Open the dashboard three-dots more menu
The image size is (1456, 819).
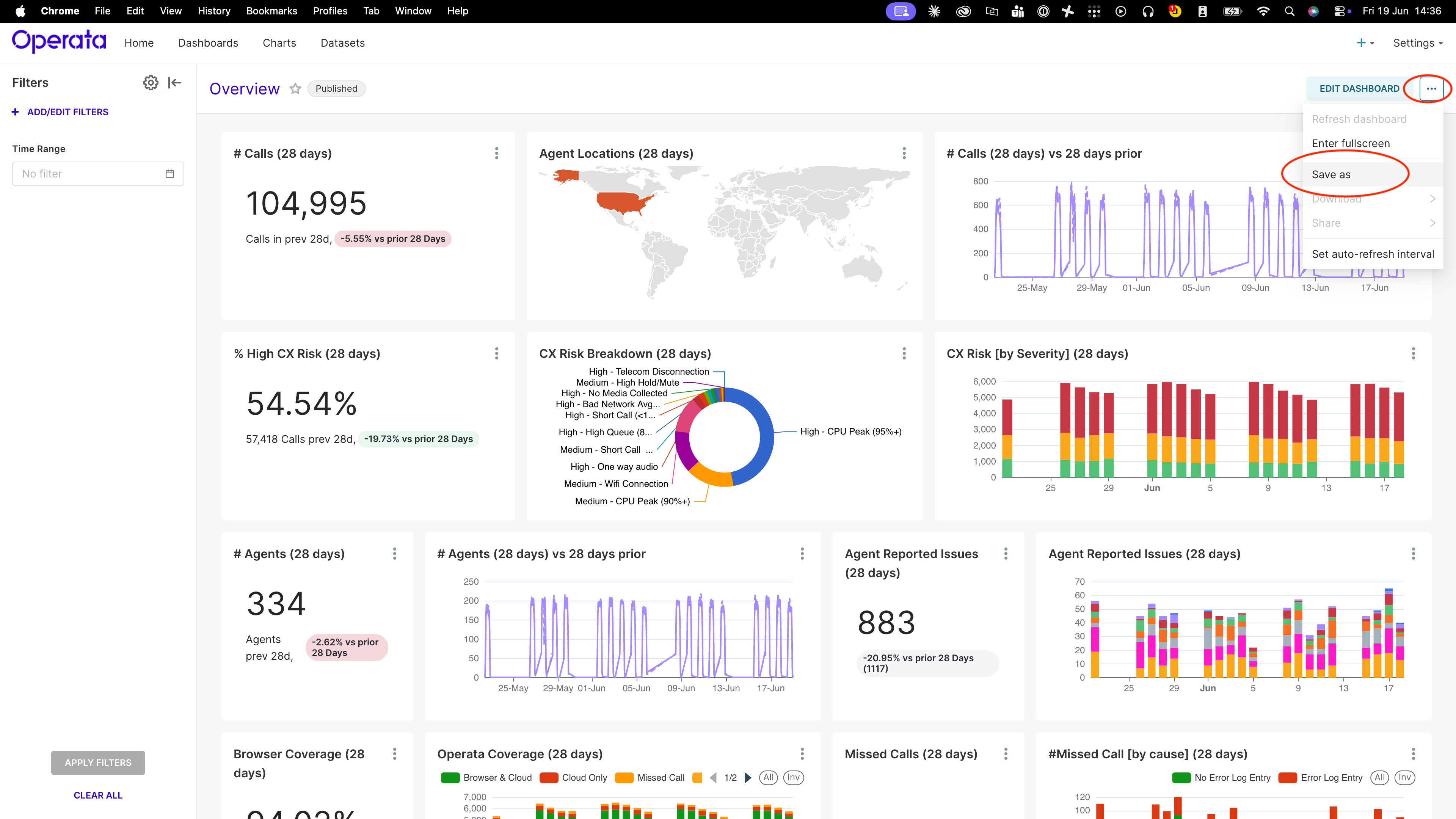(1431, 89)
